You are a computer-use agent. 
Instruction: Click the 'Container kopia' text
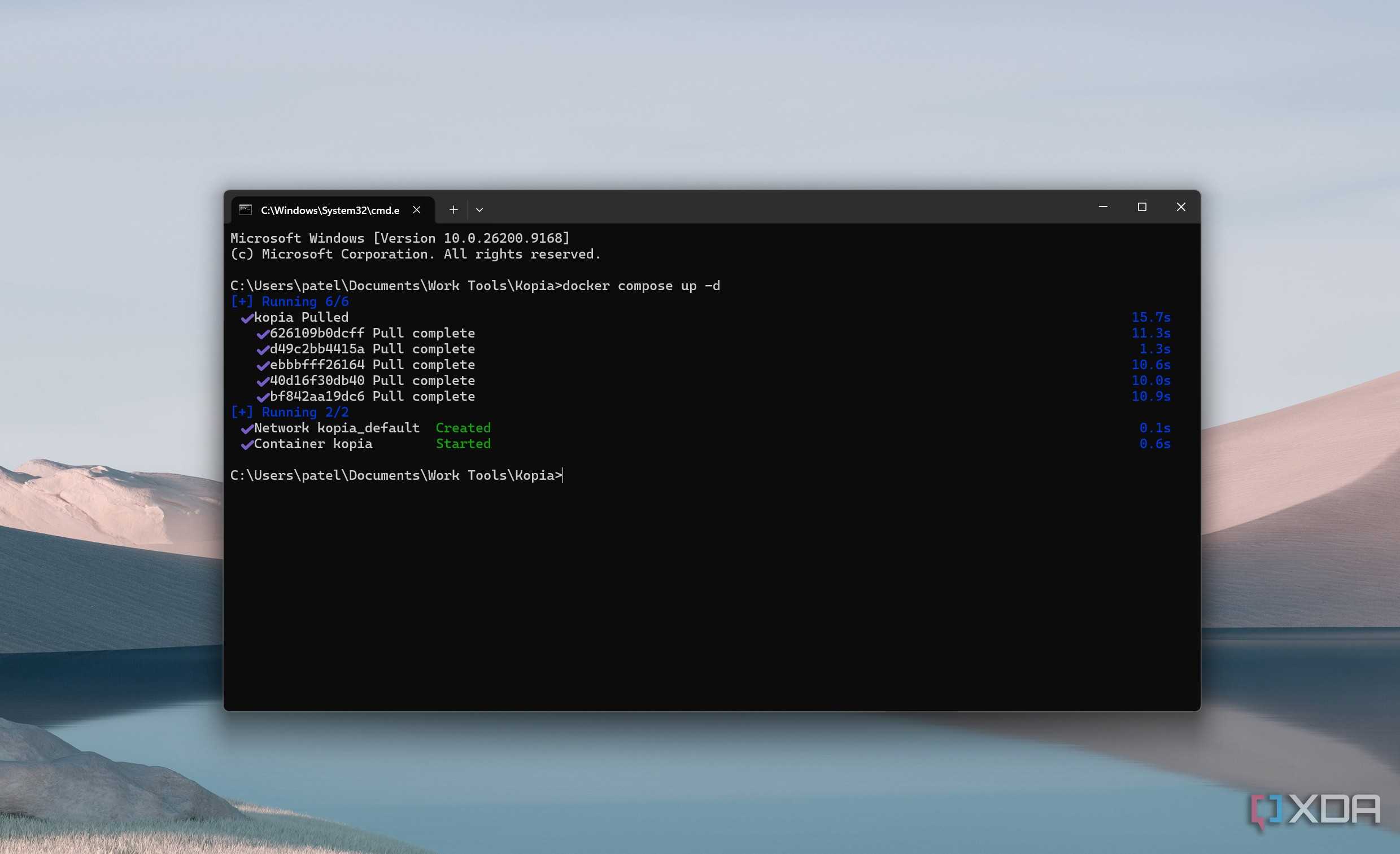point(313,444)
